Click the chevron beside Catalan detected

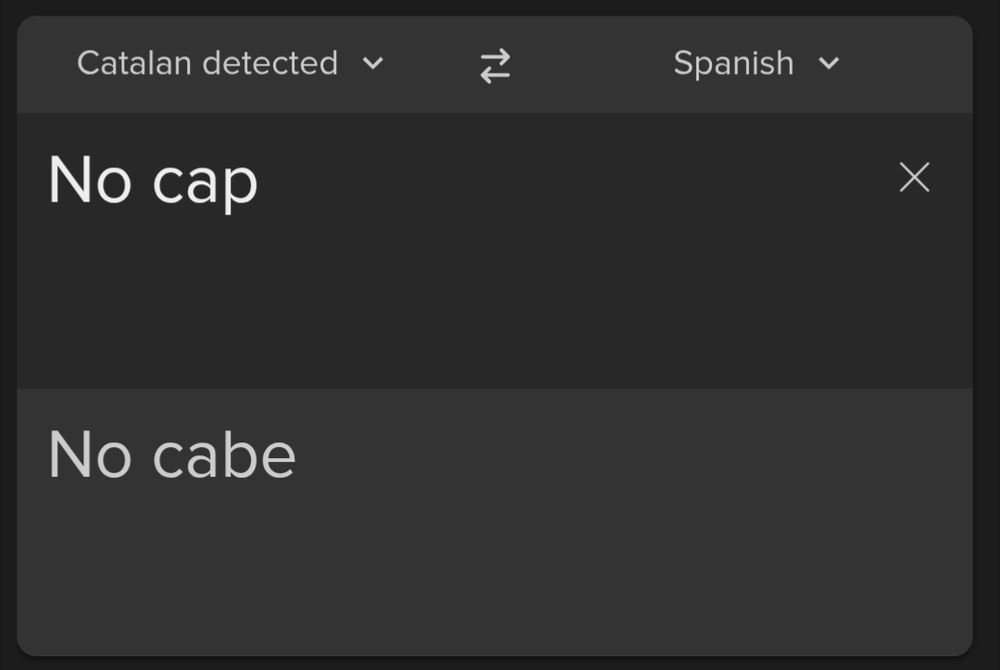(x=374, y=64)
